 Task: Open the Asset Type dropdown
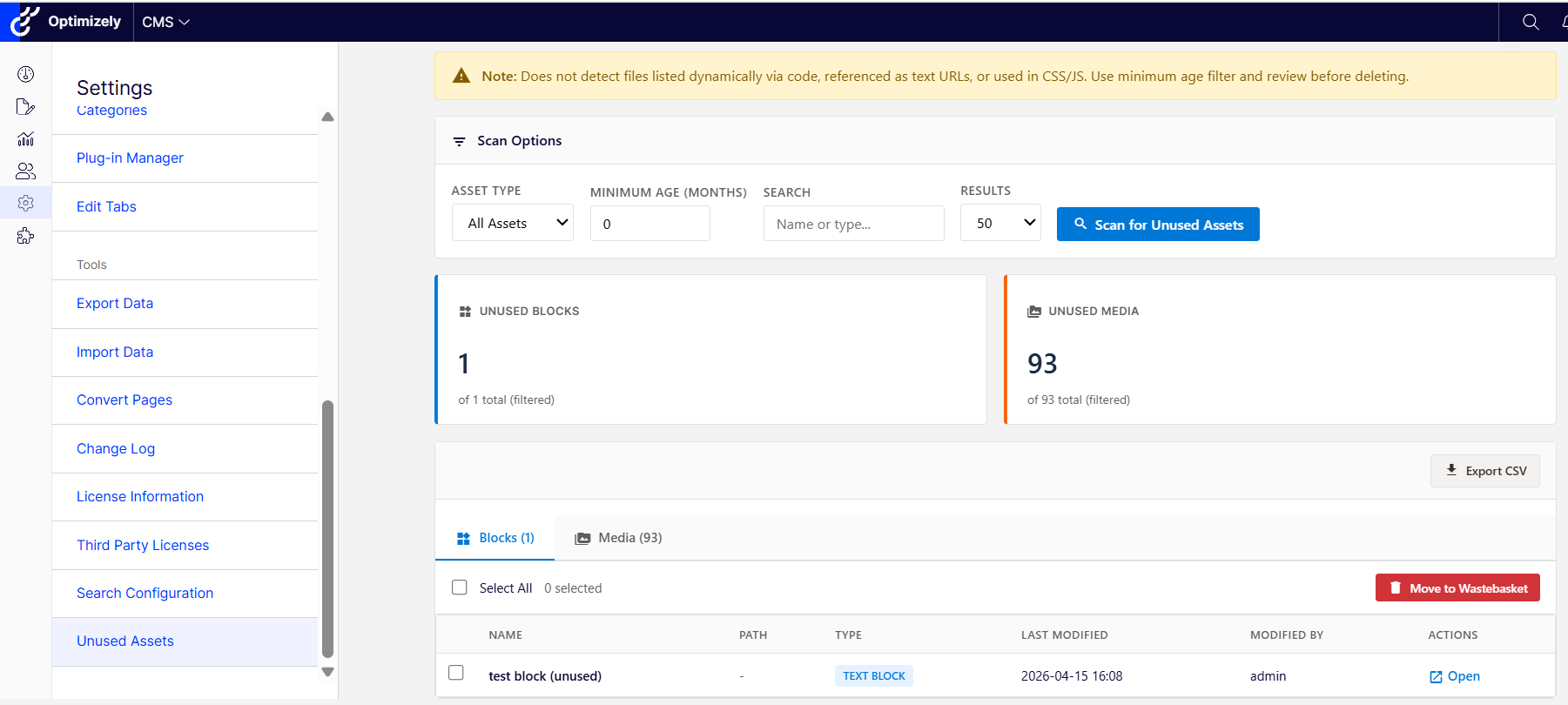[x=512, y=223]
